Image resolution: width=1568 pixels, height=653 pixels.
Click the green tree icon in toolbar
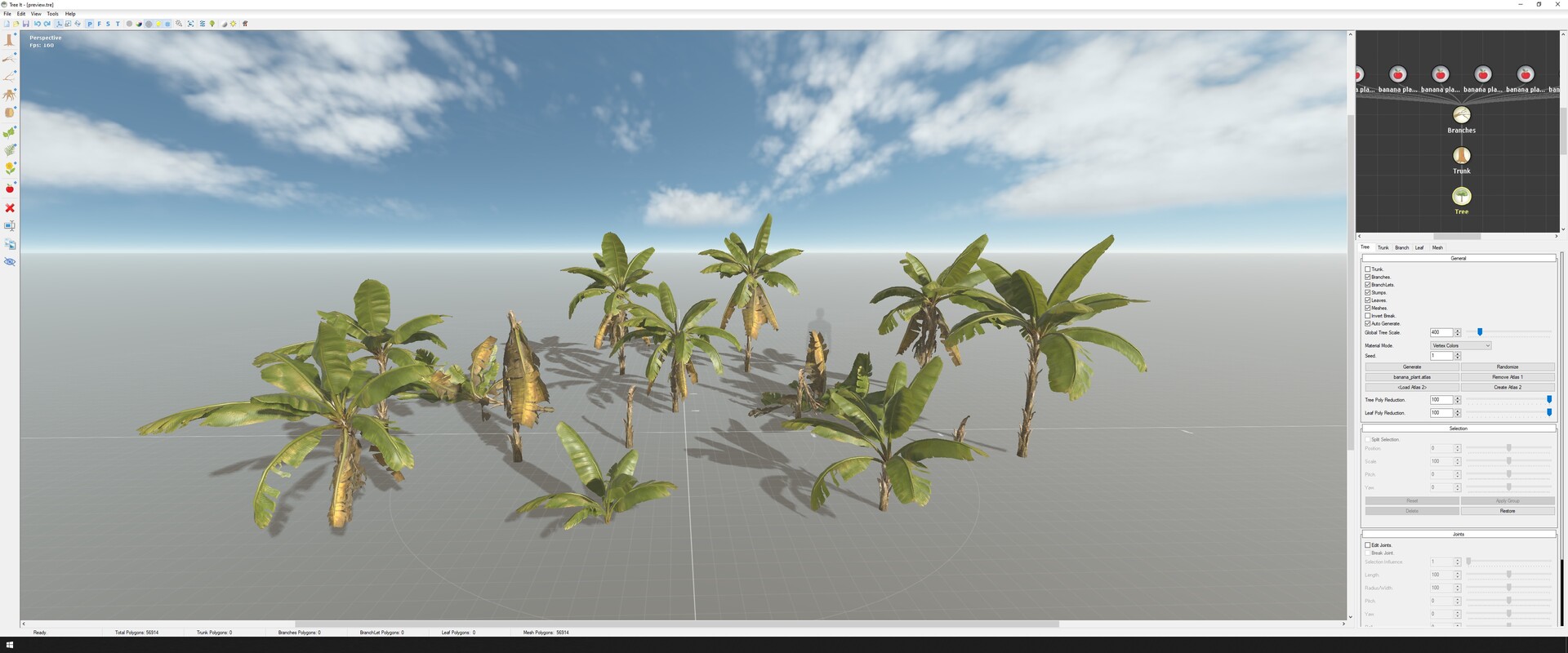[x=212, y=24]
